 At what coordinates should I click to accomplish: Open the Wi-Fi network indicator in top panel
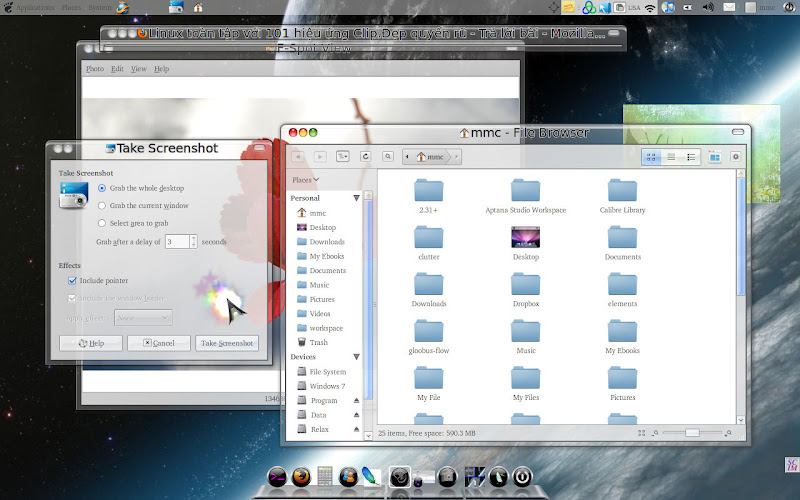[650, 8]
